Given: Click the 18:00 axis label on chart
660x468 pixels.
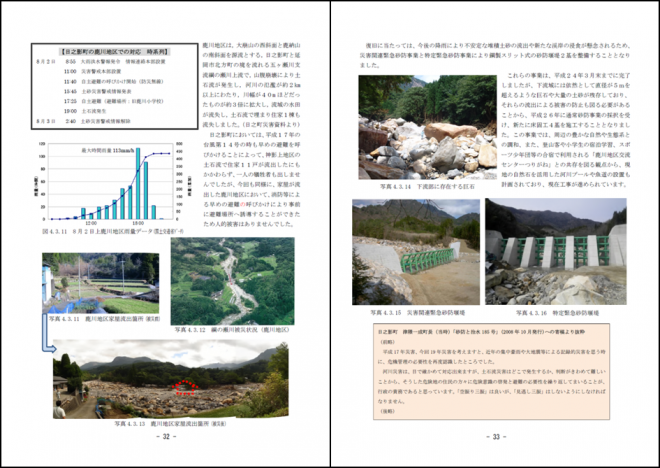Looking at the screenshot, I should pyautogui.click(x=138, y=223).
